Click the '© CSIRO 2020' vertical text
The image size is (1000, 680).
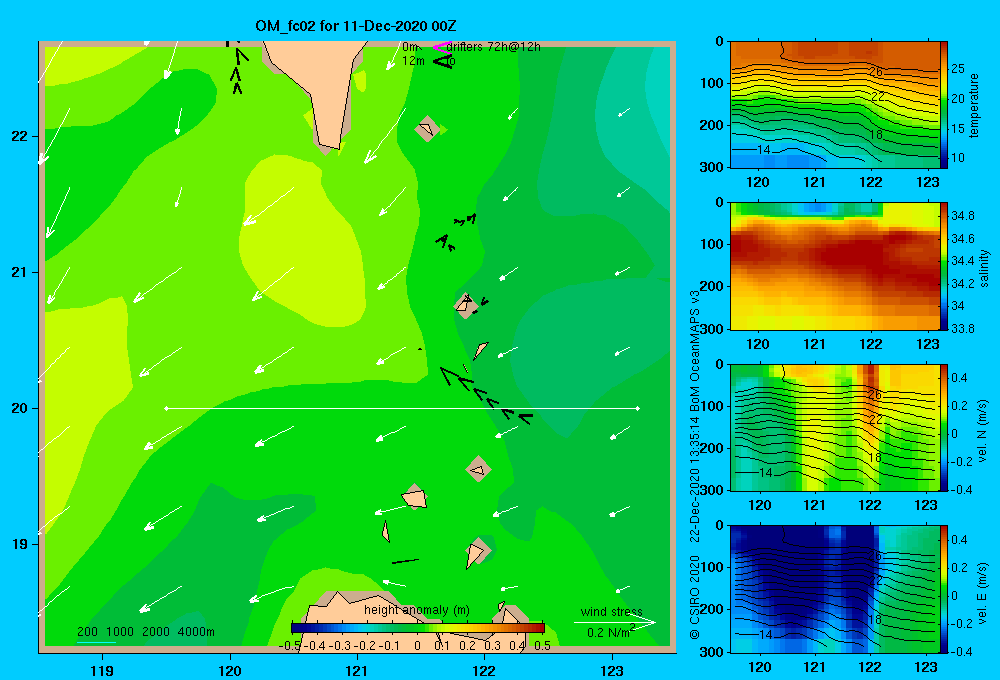coord(695,596)
